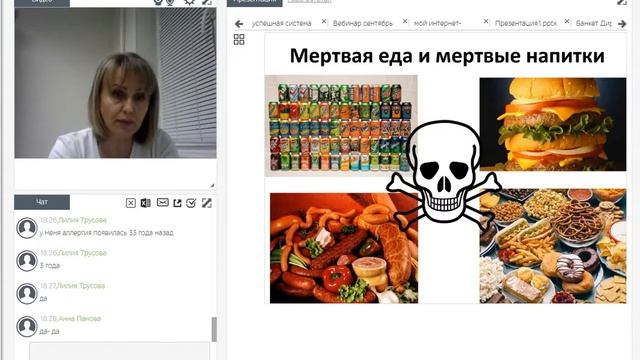Click avatar of 18:26 allergy message
Screen dimensions: 640x360
tap(27, 227)
